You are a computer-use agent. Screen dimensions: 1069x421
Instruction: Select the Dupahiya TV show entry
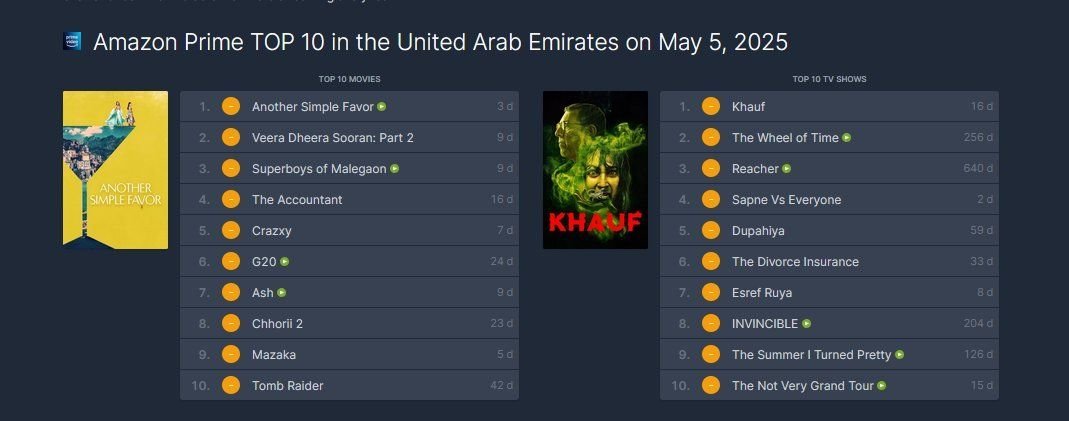tap(758, 231)
